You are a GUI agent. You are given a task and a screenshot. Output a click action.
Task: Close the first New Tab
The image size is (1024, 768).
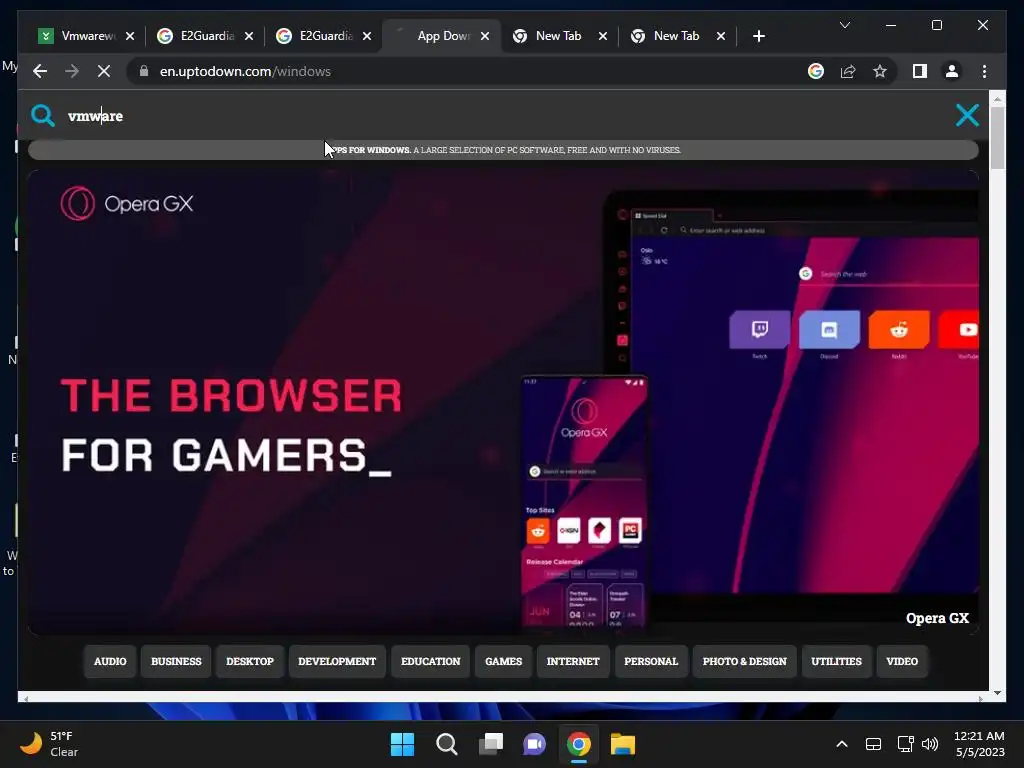click(603, 36)
